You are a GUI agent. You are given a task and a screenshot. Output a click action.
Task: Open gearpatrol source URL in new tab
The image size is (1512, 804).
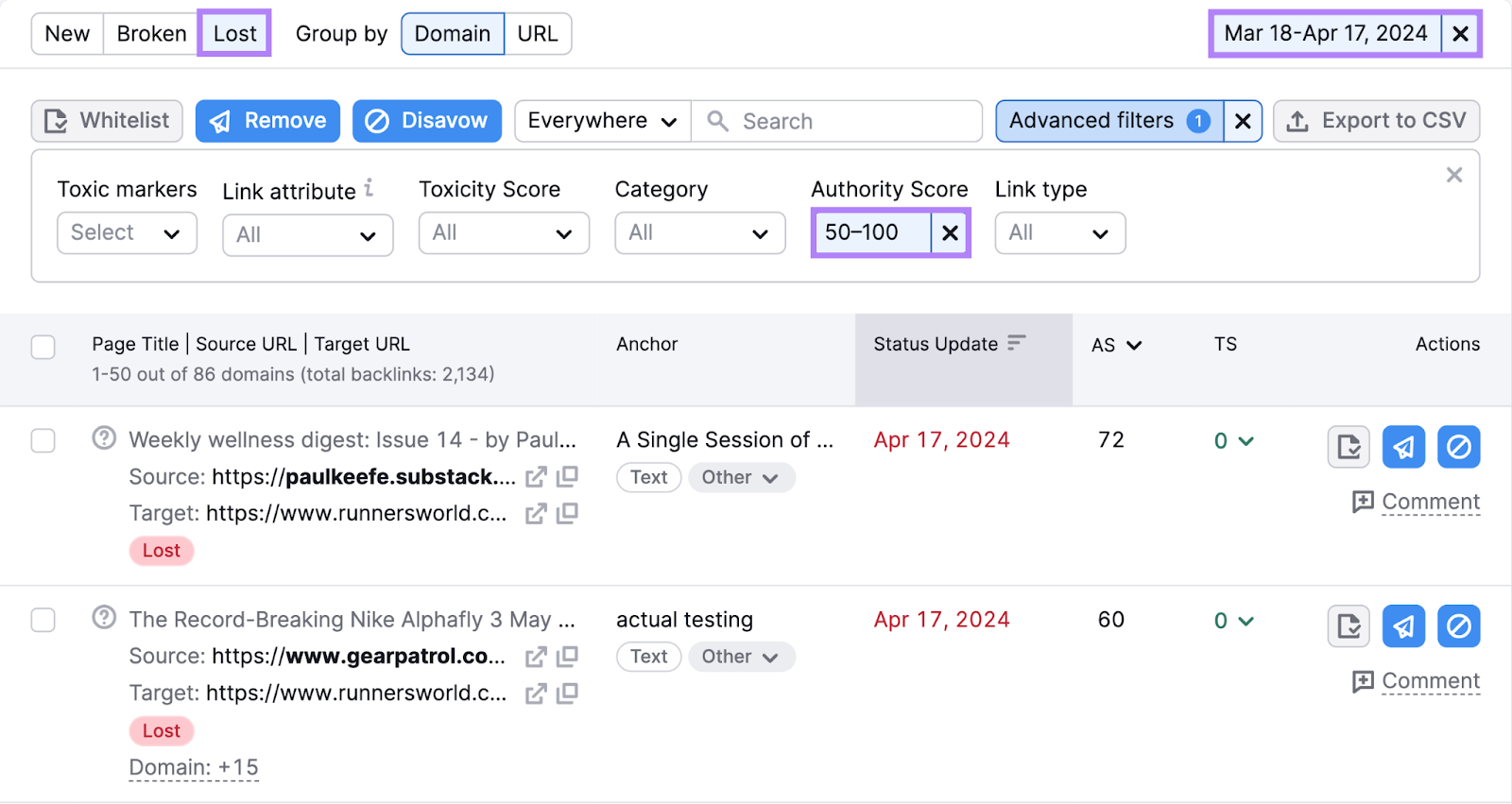pyautogui.click(x=536, y=657)
